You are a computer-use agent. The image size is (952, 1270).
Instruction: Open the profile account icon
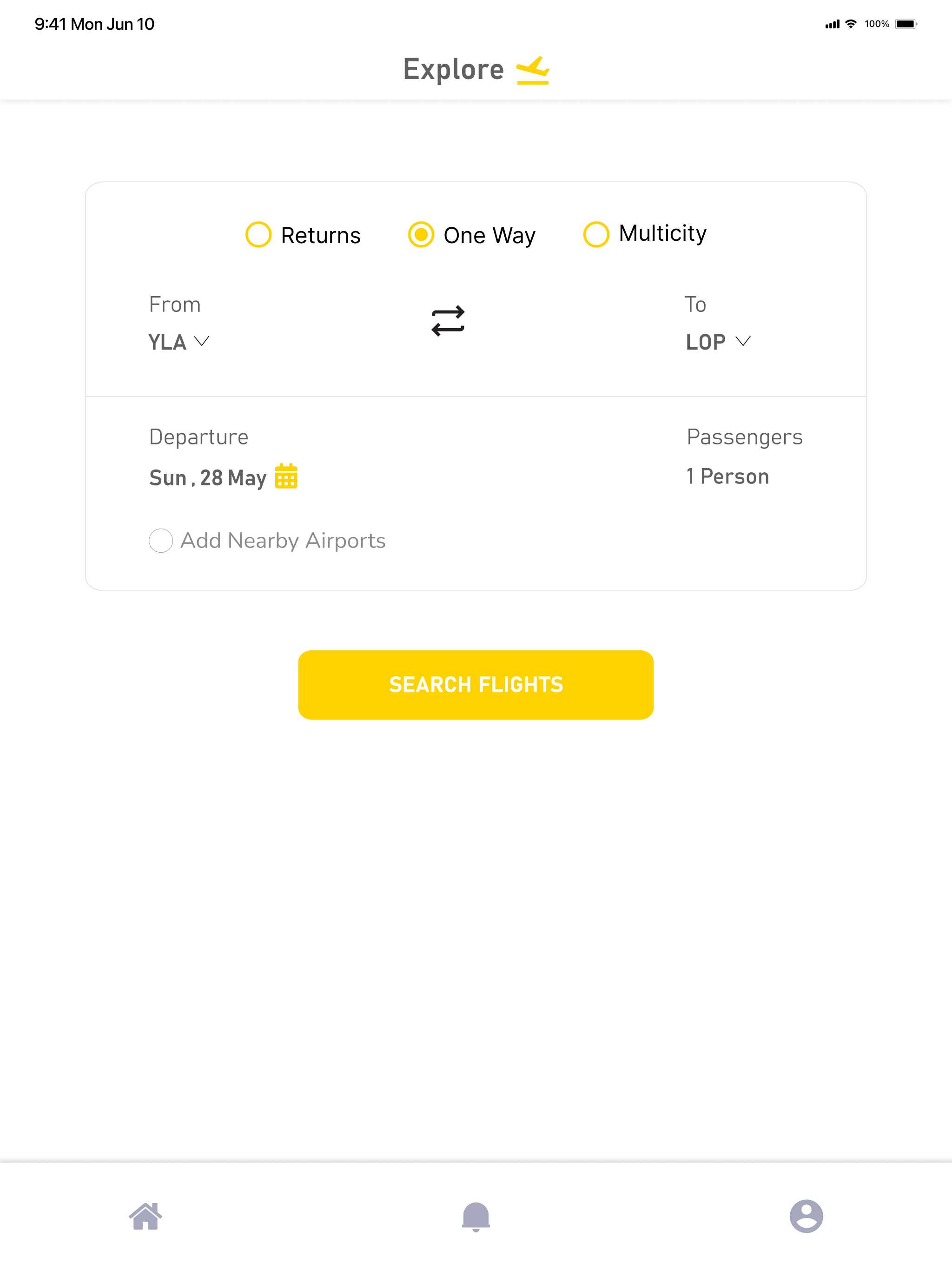(x=806, y=1216)
